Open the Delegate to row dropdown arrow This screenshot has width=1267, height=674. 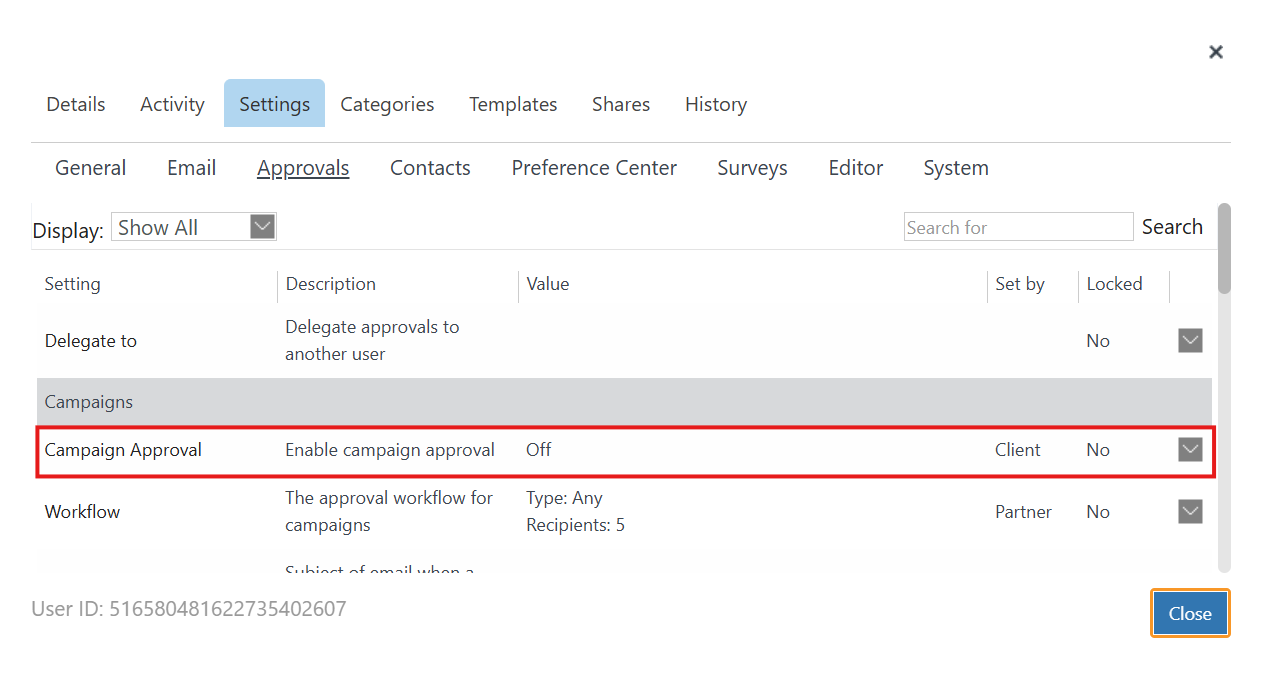tap(1190, 341)
